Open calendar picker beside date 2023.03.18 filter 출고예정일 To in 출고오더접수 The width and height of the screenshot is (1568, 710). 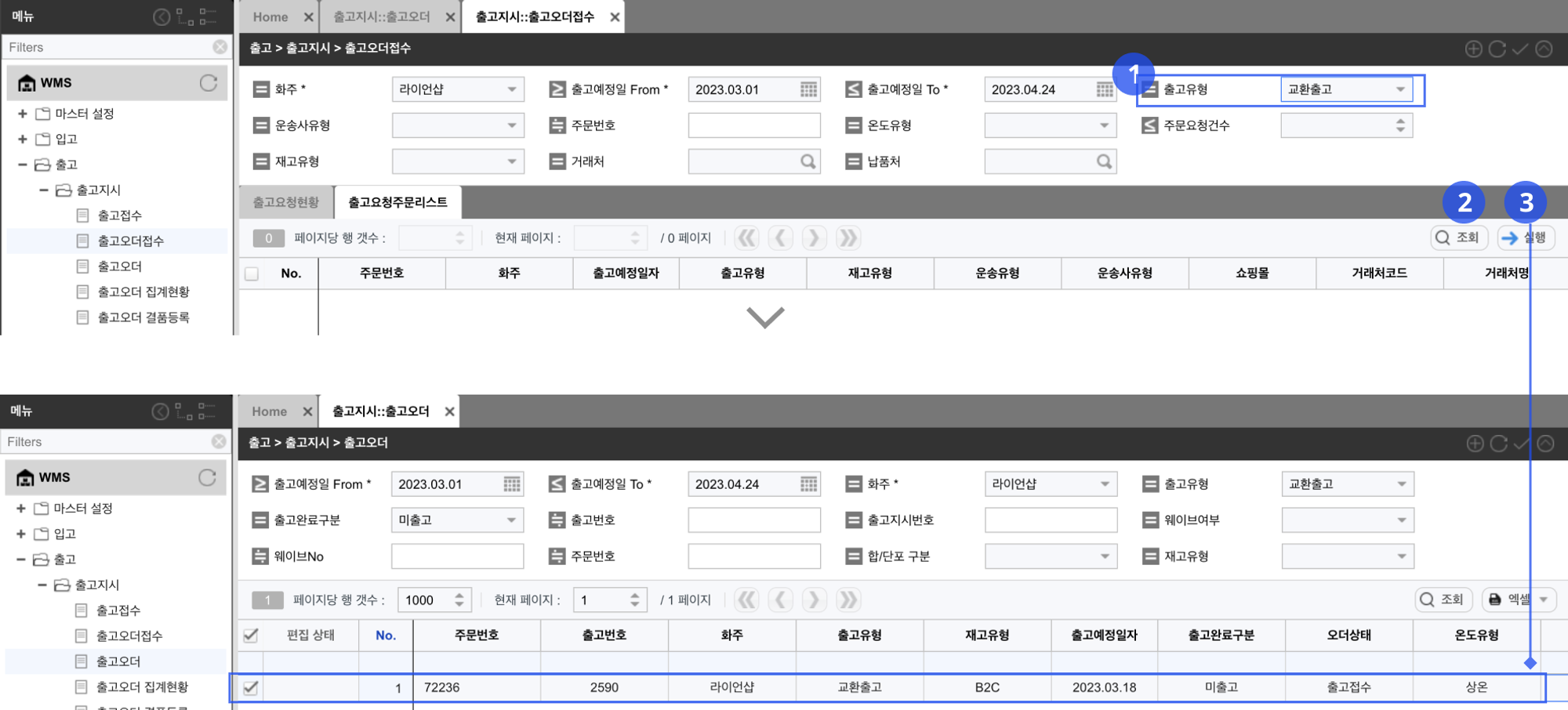pyautogui.click(x=1105, y=90)
